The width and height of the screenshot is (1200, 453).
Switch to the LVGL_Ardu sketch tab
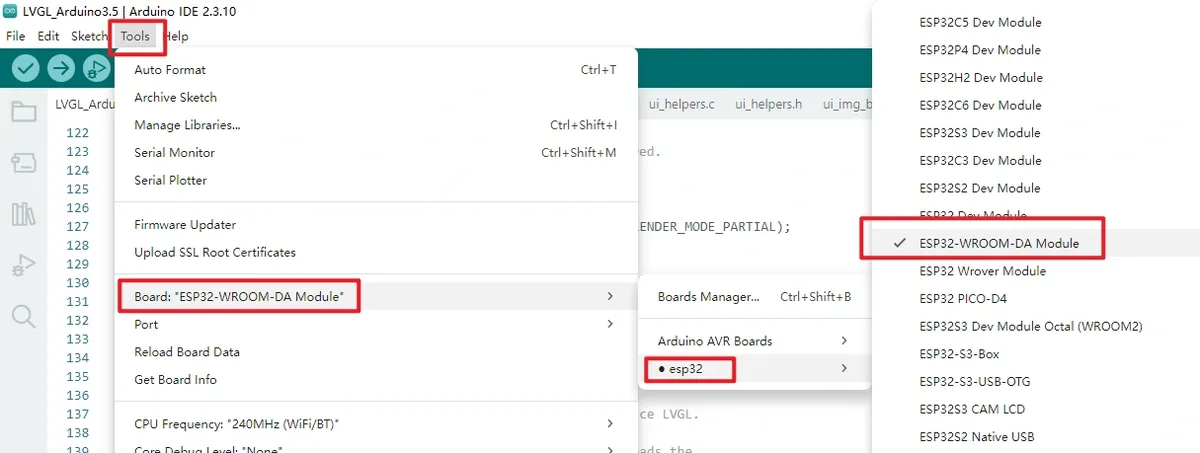[83, 104]
